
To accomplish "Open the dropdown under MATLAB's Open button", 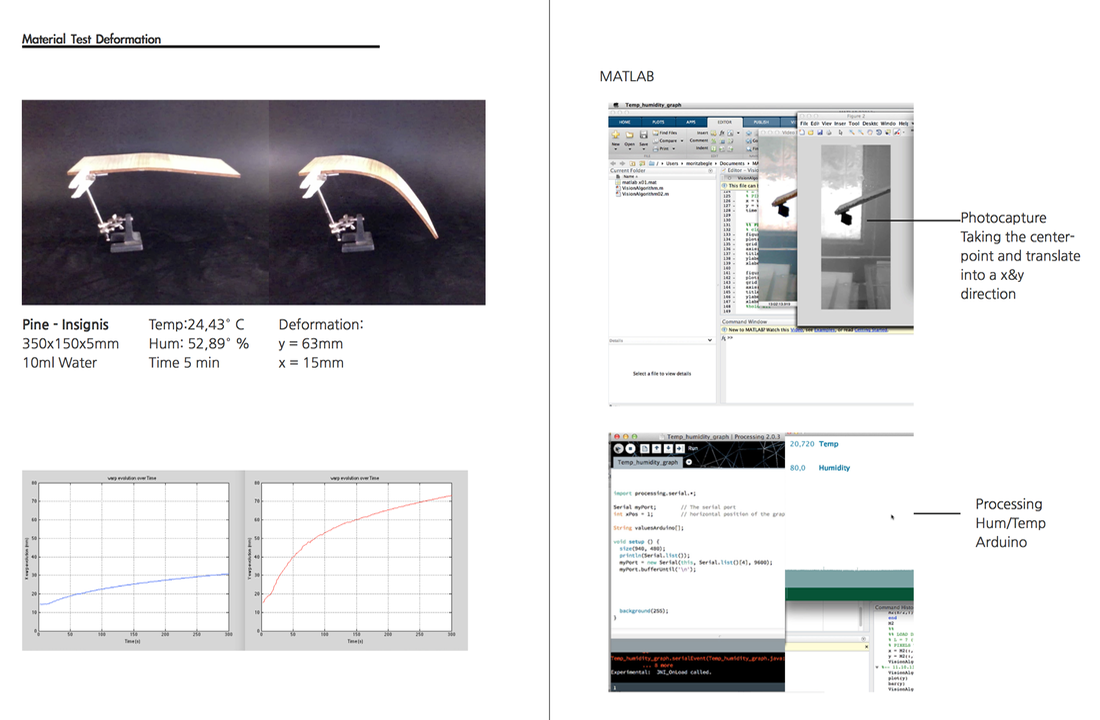I will tap(629, 149).
